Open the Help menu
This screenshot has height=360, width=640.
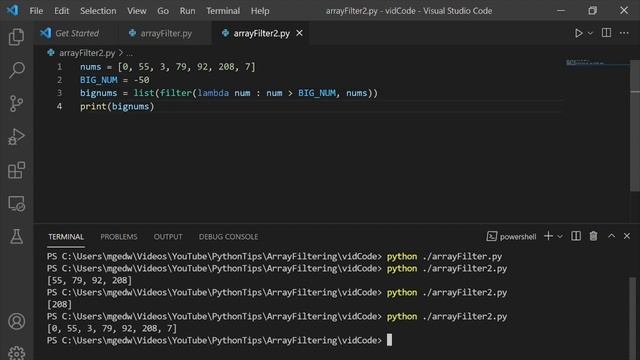260,11
